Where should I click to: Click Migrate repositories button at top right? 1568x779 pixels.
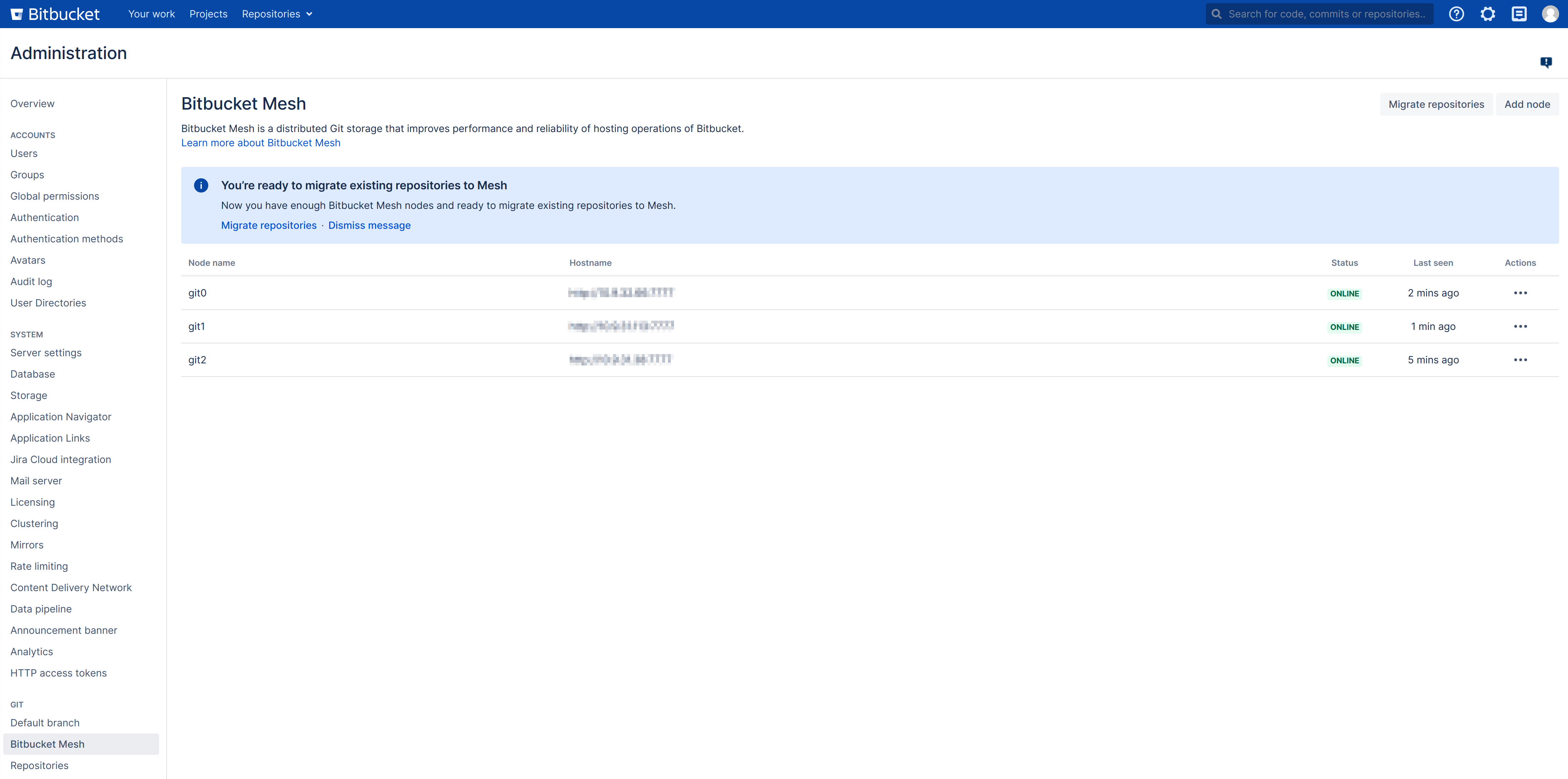coord(1436,104)
